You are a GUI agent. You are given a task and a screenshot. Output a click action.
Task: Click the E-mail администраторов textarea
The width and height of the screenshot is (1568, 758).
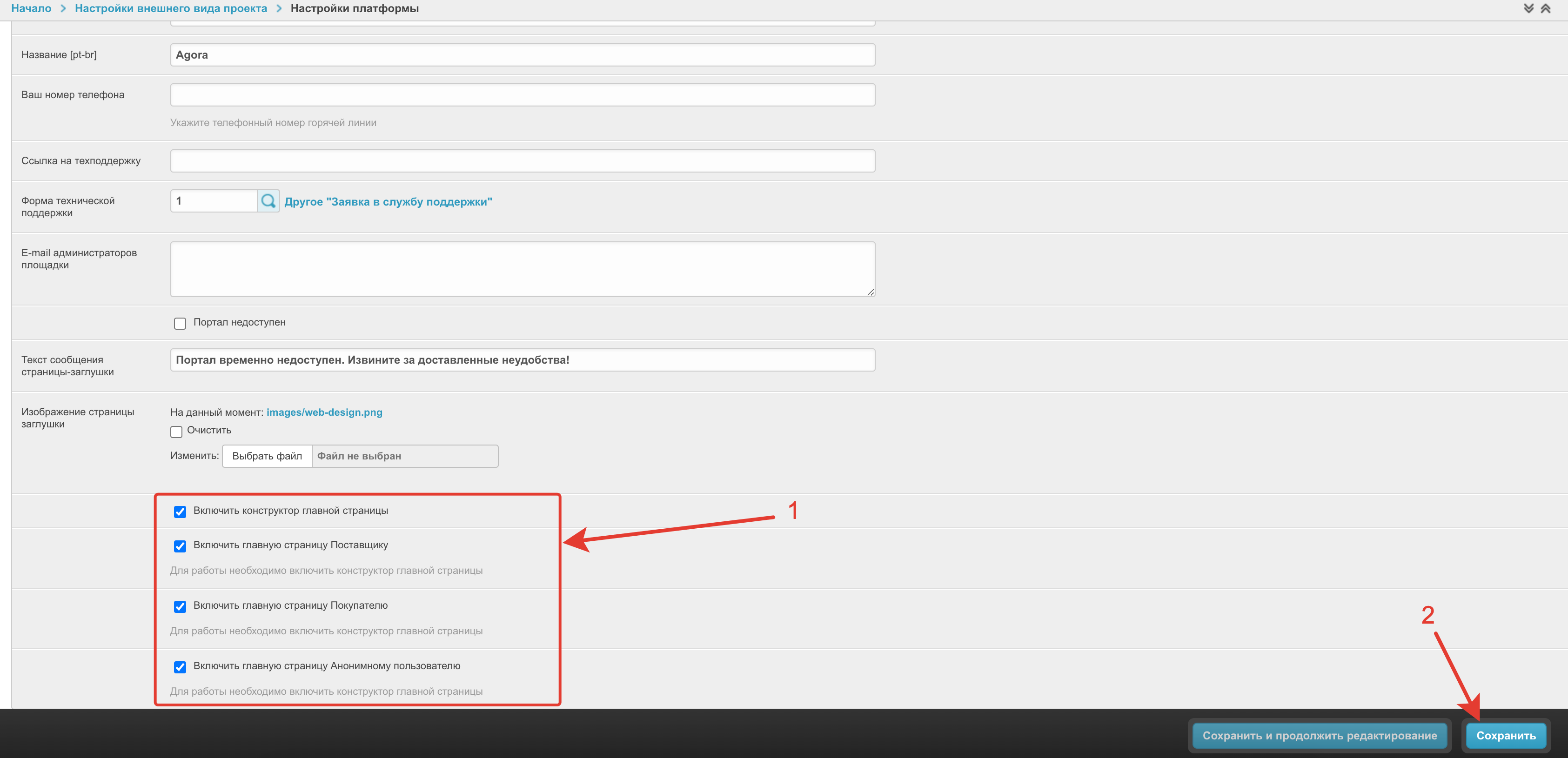pyautogui.click(x=522, y=269)
